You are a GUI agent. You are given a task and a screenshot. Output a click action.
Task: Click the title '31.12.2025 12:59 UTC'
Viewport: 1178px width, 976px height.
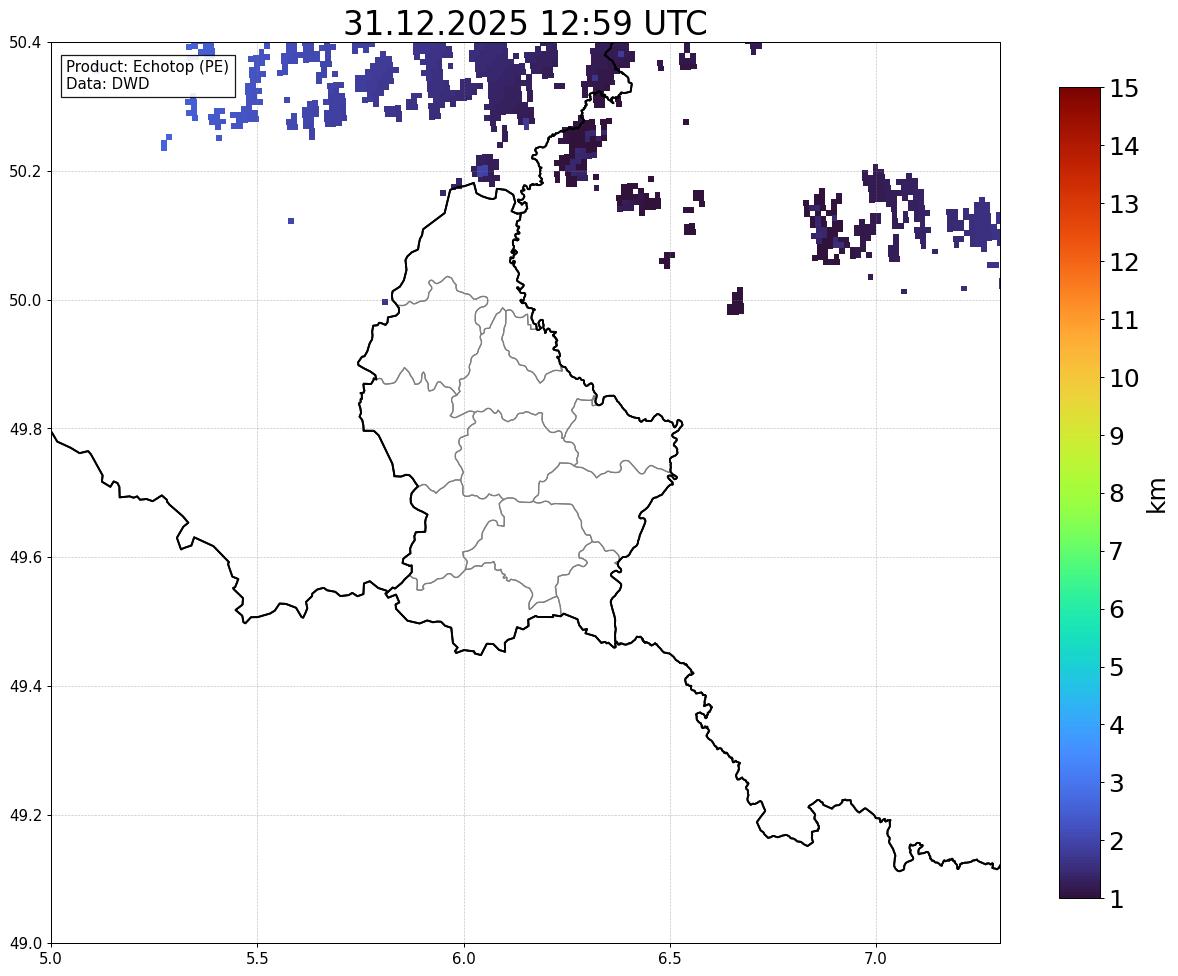[525, 23]
